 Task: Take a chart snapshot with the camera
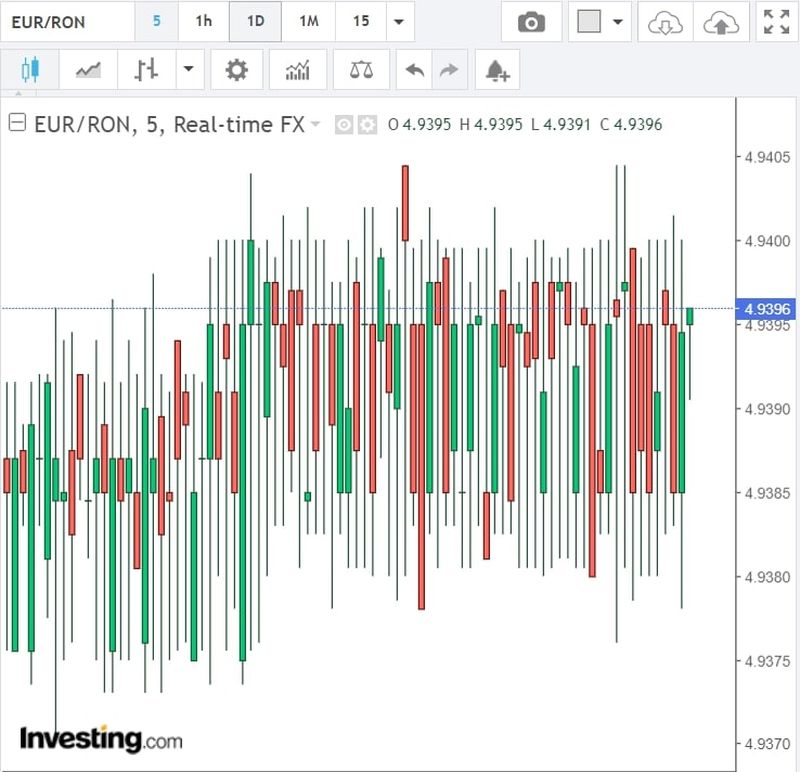[531, 22]
